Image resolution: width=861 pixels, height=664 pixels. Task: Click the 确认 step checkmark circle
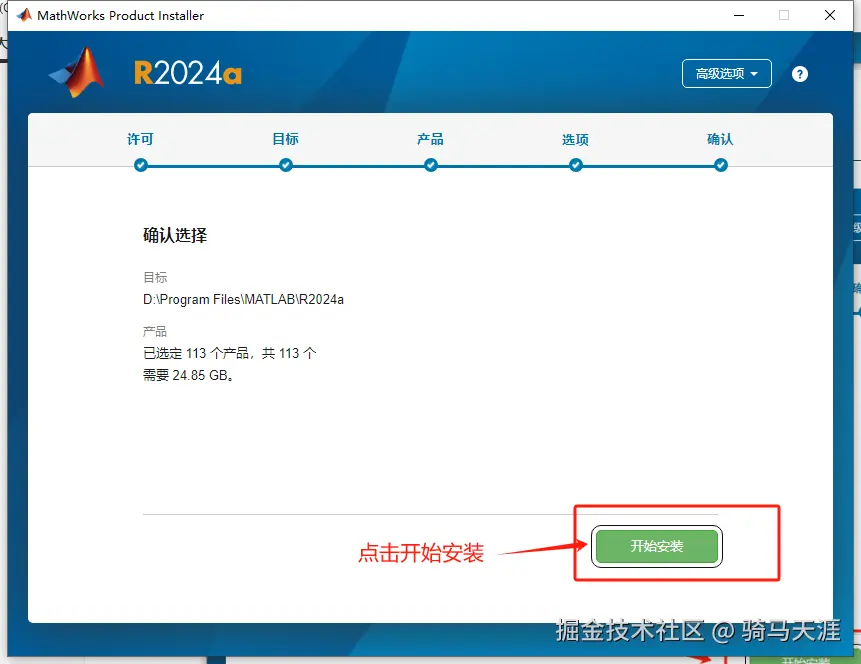(x=720, y=165)
